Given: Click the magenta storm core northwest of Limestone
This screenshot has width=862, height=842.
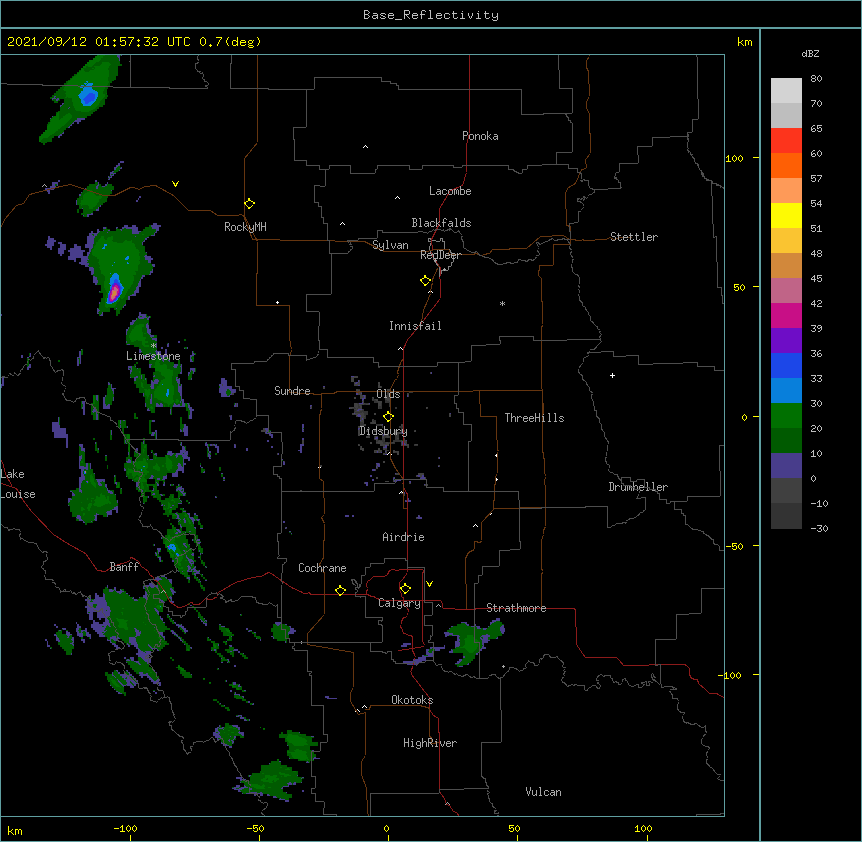Looking at the screenshot, I should 114,291.
